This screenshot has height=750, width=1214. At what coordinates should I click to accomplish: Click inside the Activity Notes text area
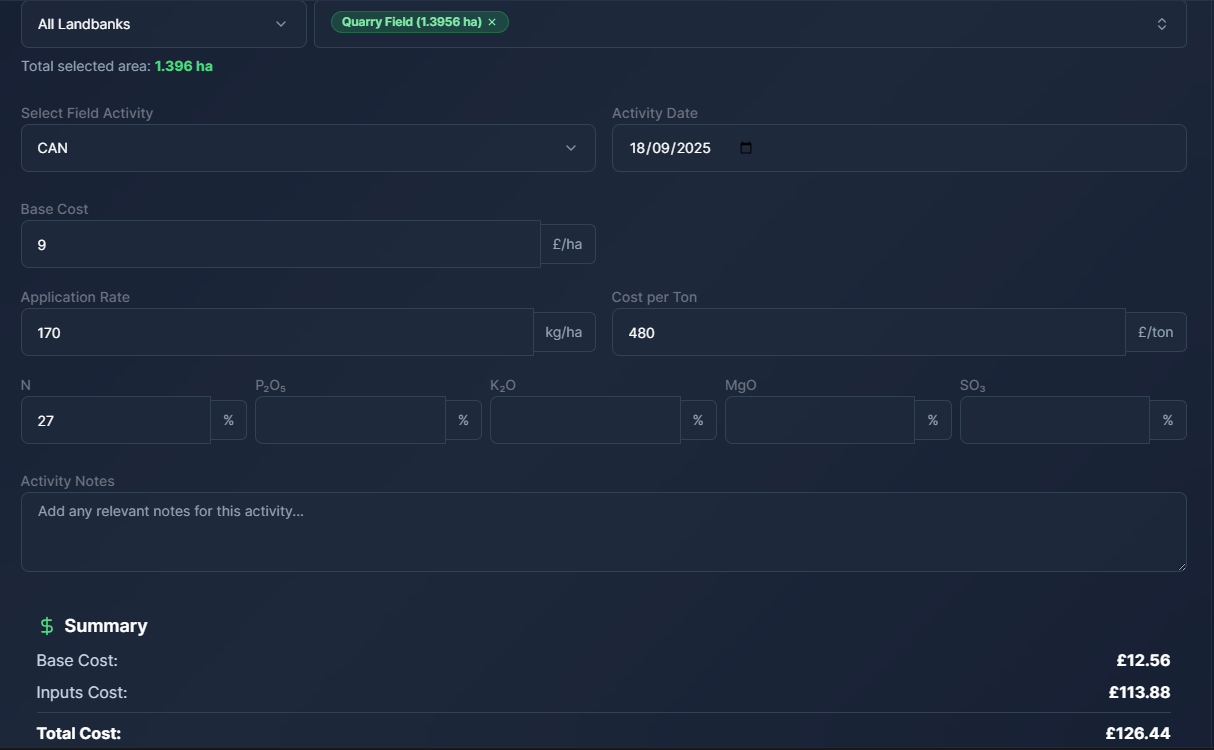click(x=603, y=532)
